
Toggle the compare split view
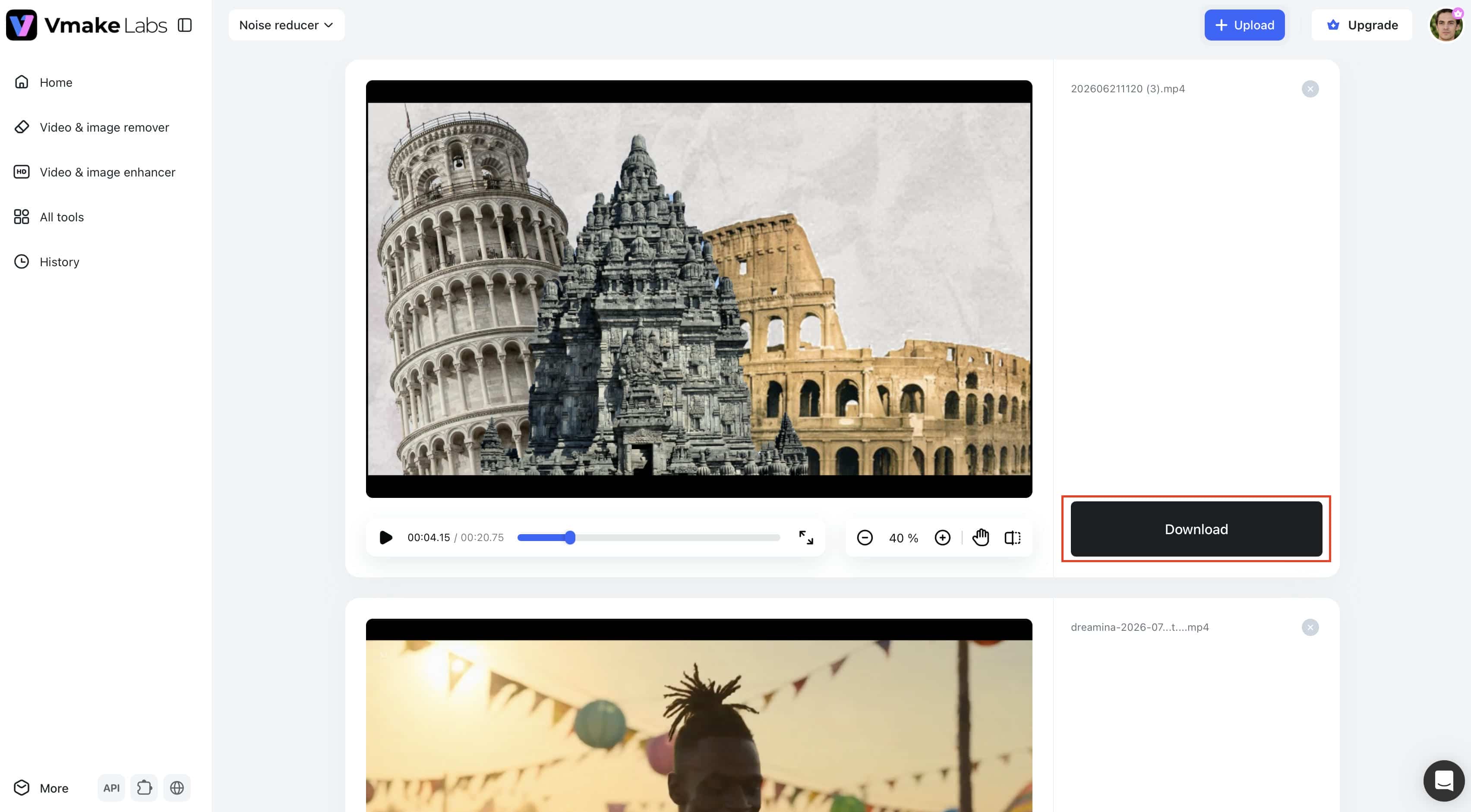pyautogui.click(x=1013, y=538)
